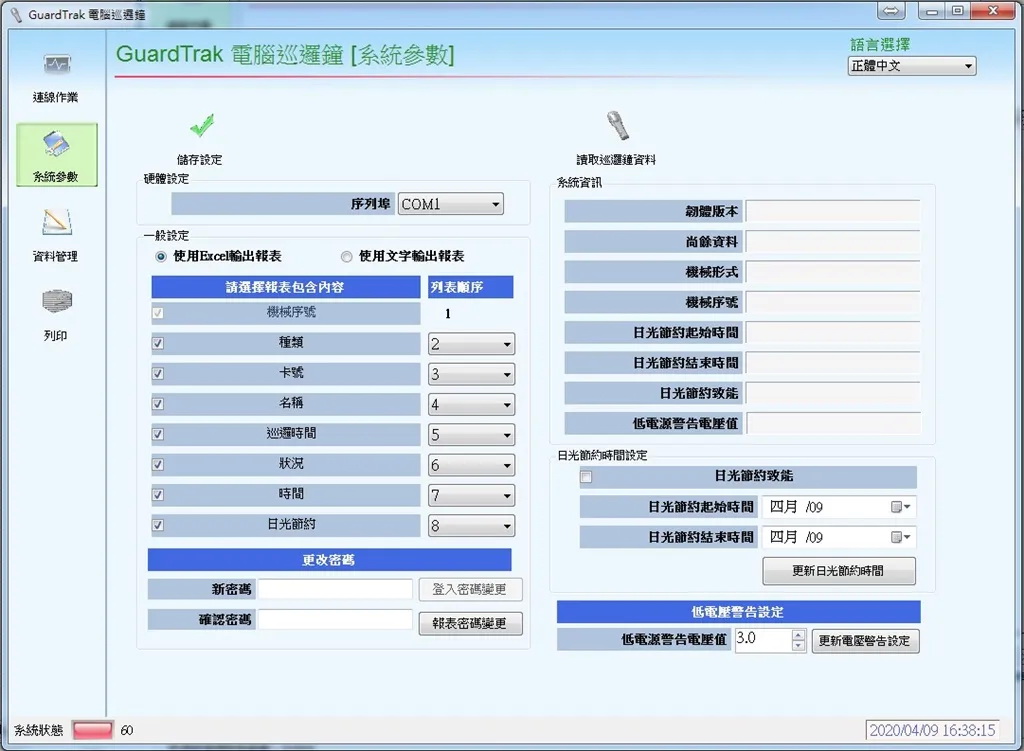Open the order dropdown for 名稱

coord(471,405)
